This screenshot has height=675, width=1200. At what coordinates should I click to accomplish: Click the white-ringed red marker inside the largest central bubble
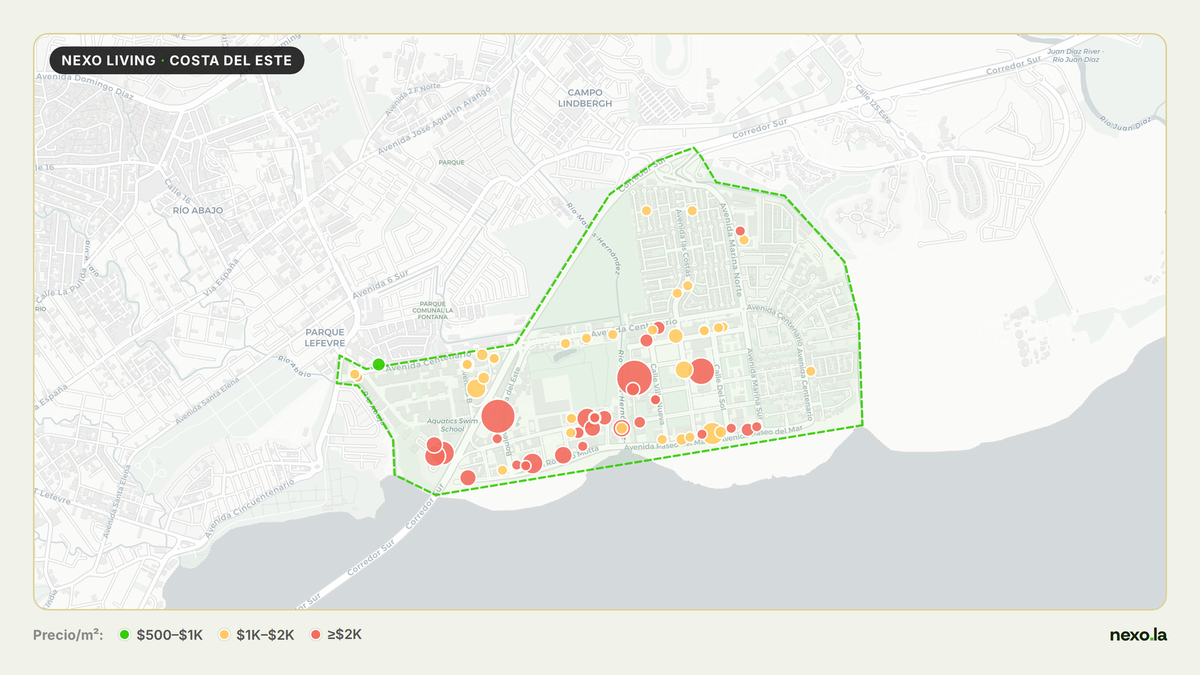coord(633,389)
